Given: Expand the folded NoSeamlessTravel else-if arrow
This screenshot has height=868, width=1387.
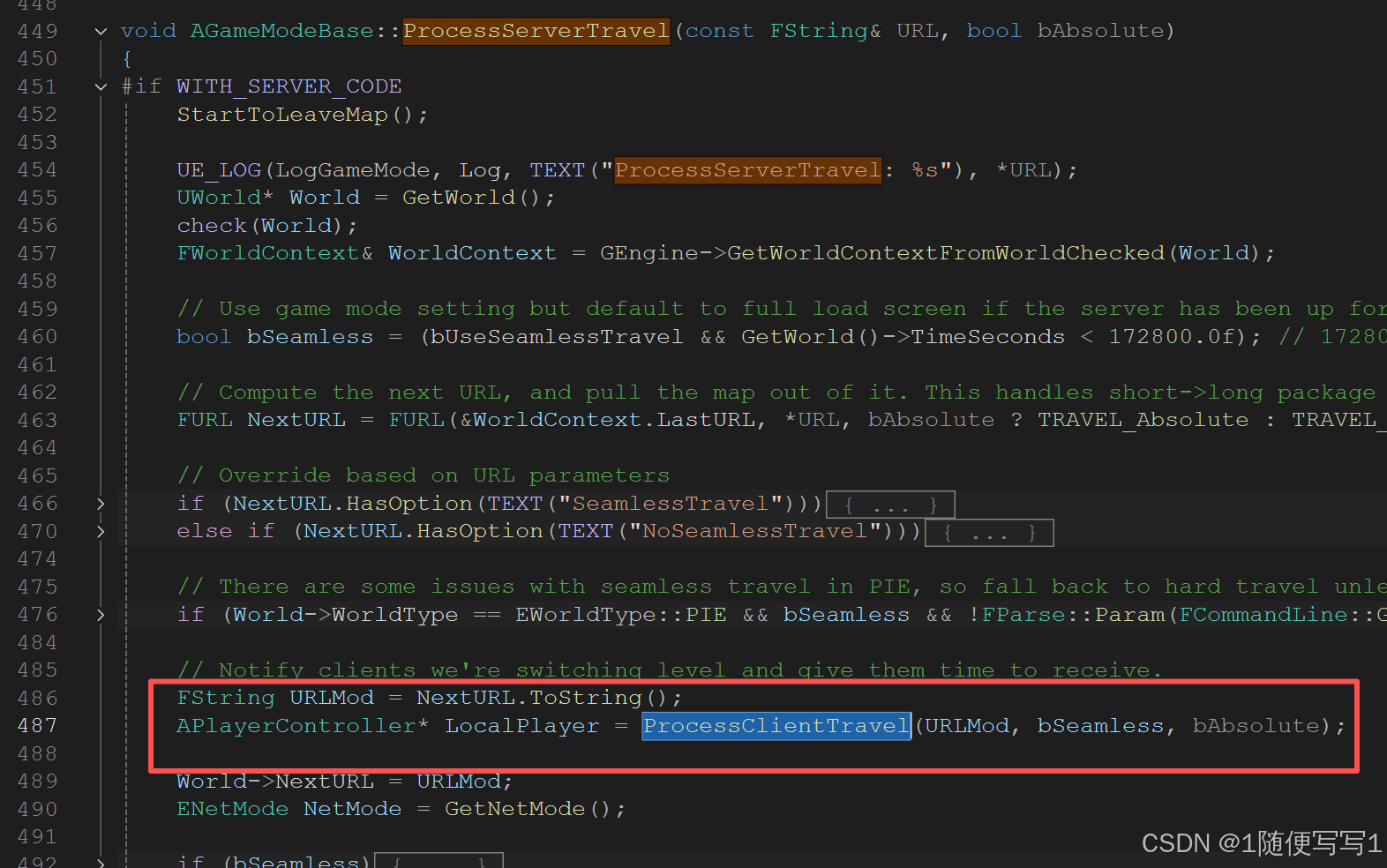Looking at the screenshot, I should coord(101,531).
